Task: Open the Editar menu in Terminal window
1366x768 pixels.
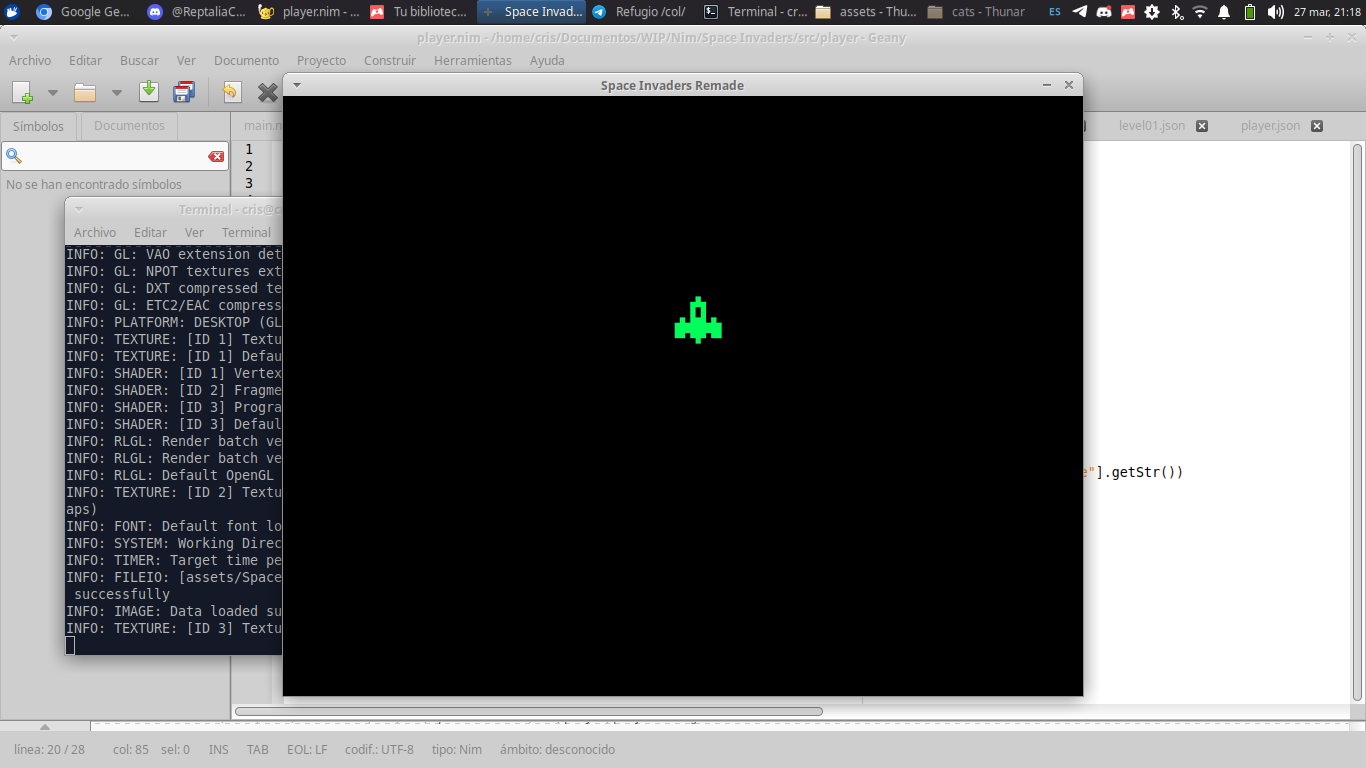Action: pos(150,232)
